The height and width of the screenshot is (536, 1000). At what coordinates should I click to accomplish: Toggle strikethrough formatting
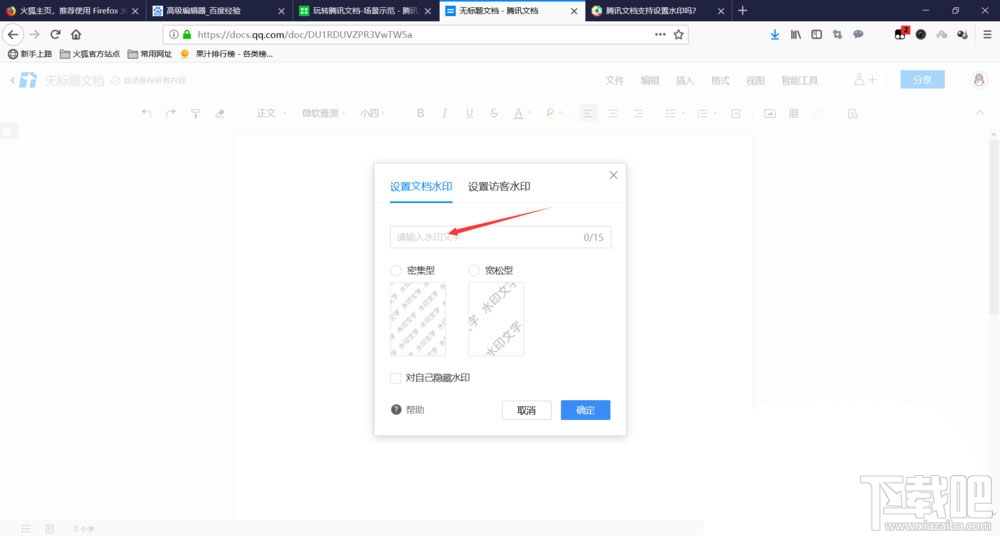click(x=494, y=113)
